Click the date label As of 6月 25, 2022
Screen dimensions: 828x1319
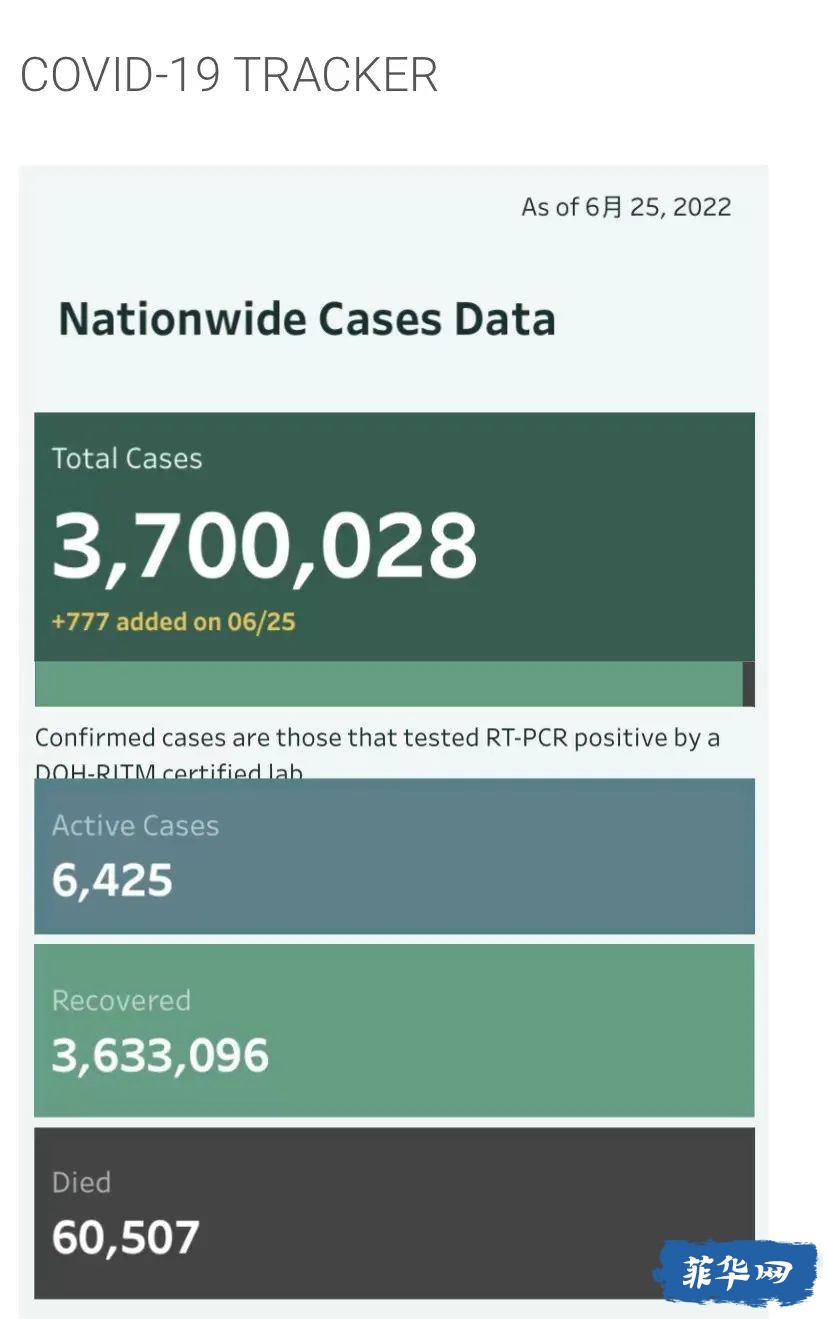626,207
